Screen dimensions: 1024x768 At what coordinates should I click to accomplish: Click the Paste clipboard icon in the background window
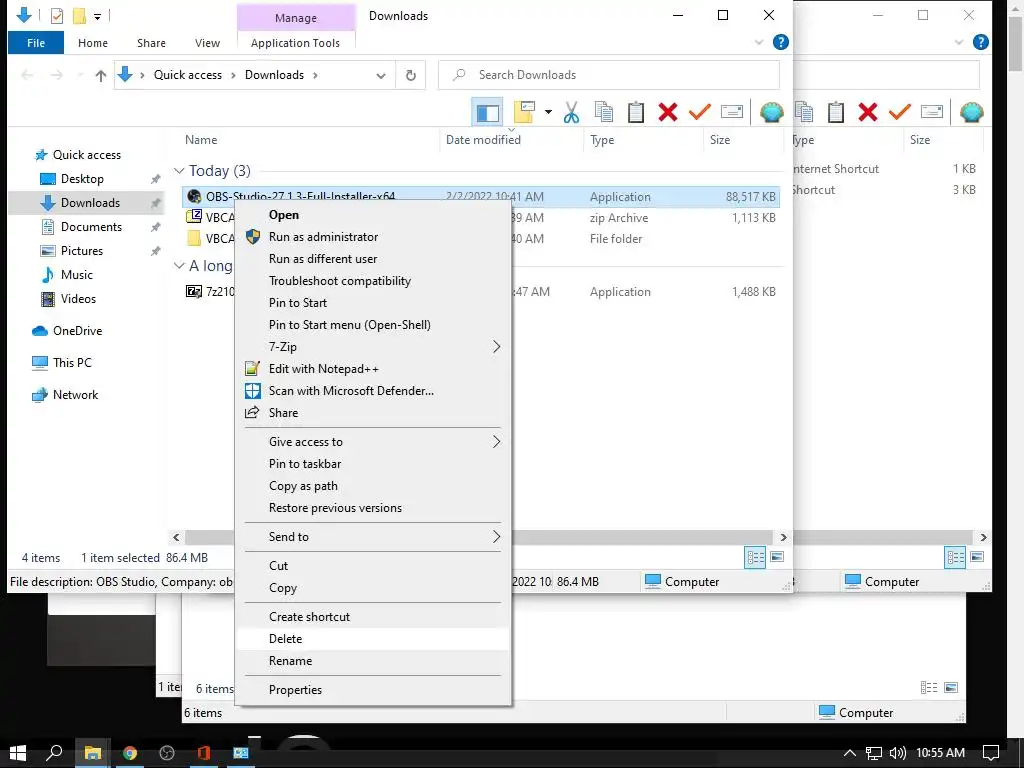pyautogui.click(x=836, y=112)
